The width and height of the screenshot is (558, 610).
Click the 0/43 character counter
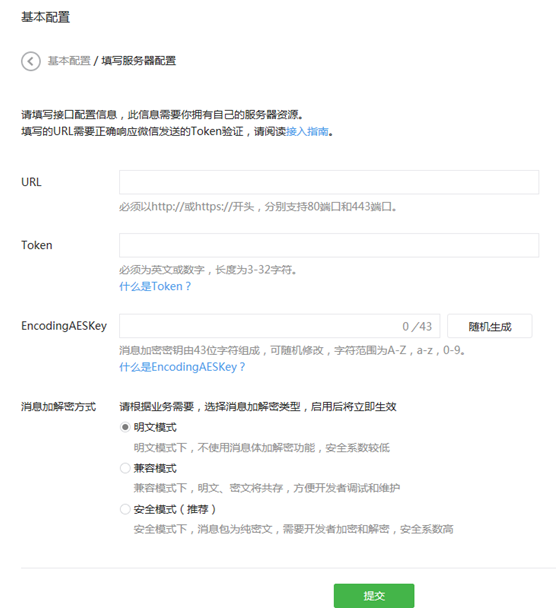tap(417, 326)
